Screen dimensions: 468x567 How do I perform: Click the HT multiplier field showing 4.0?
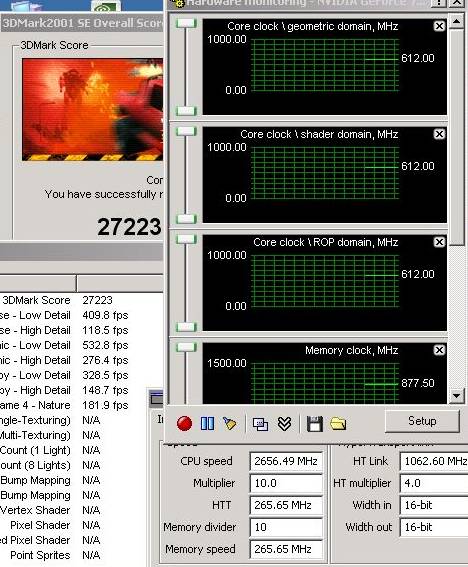pyautogui.click(x=434, y=483)
